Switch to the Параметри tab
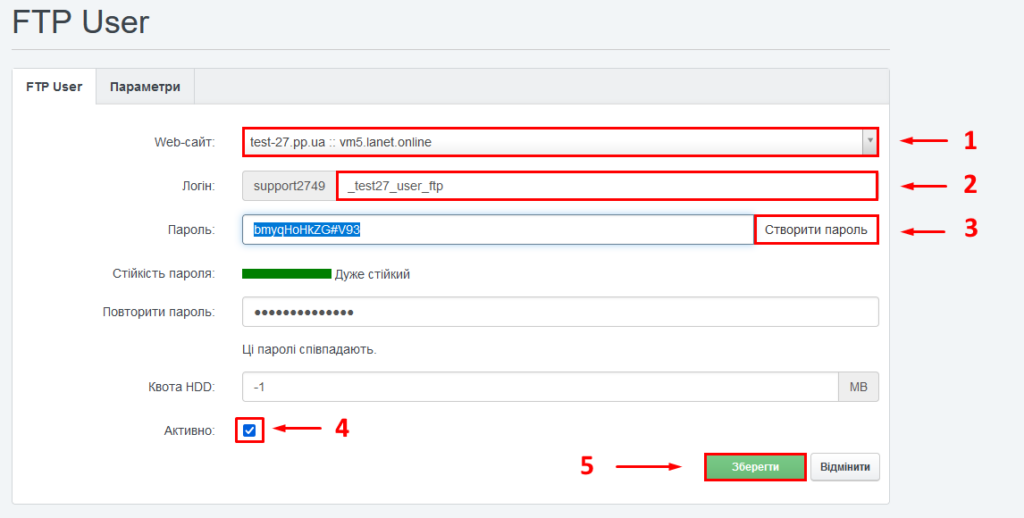Screen dimensions: 1024x518 [145, 87]
